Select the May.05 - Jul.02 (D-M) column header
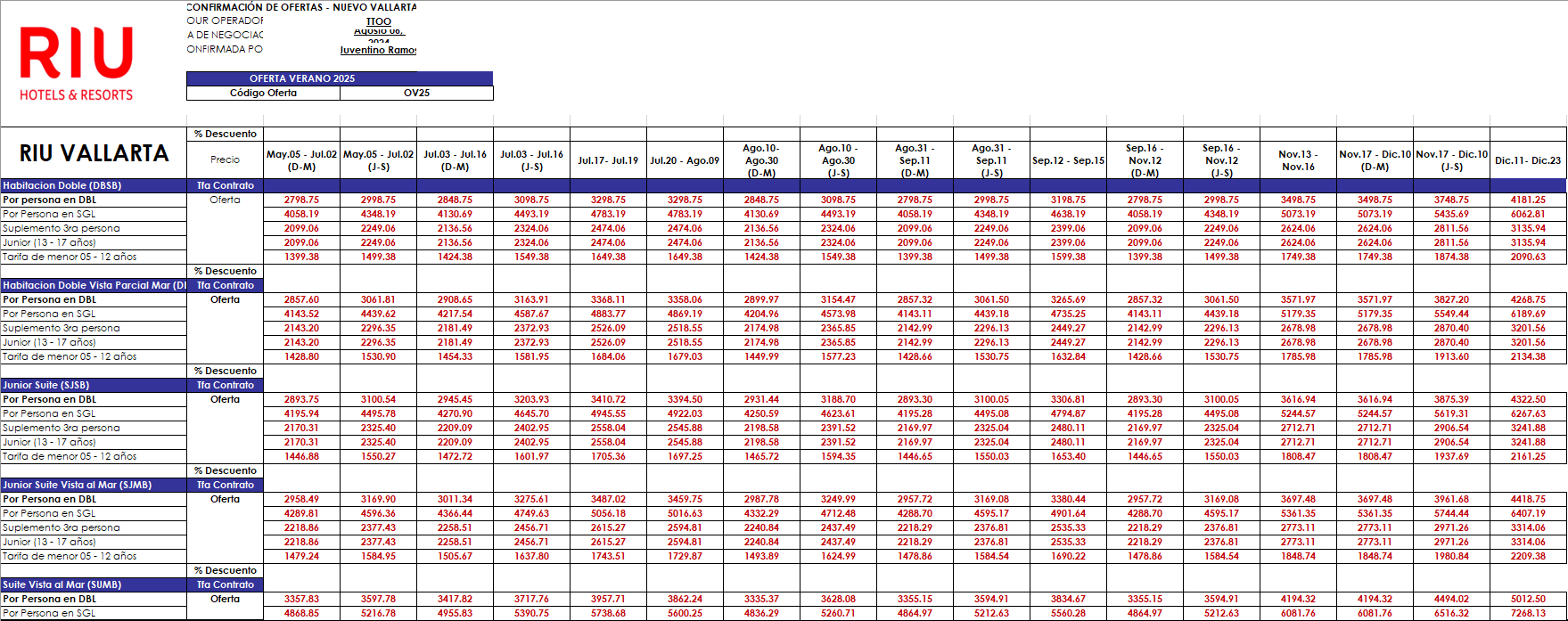The width and height of the screenshot is (1568, 621). tap(301, 160)
